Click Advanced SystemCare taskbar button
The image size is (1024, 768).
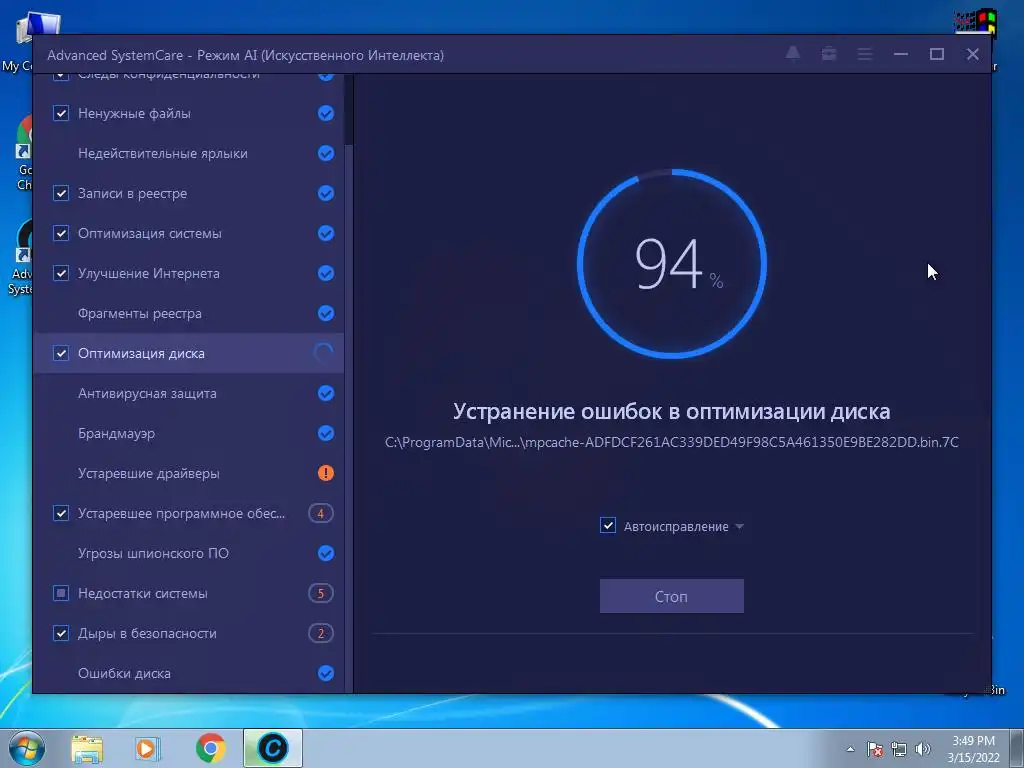coord(272,748)
